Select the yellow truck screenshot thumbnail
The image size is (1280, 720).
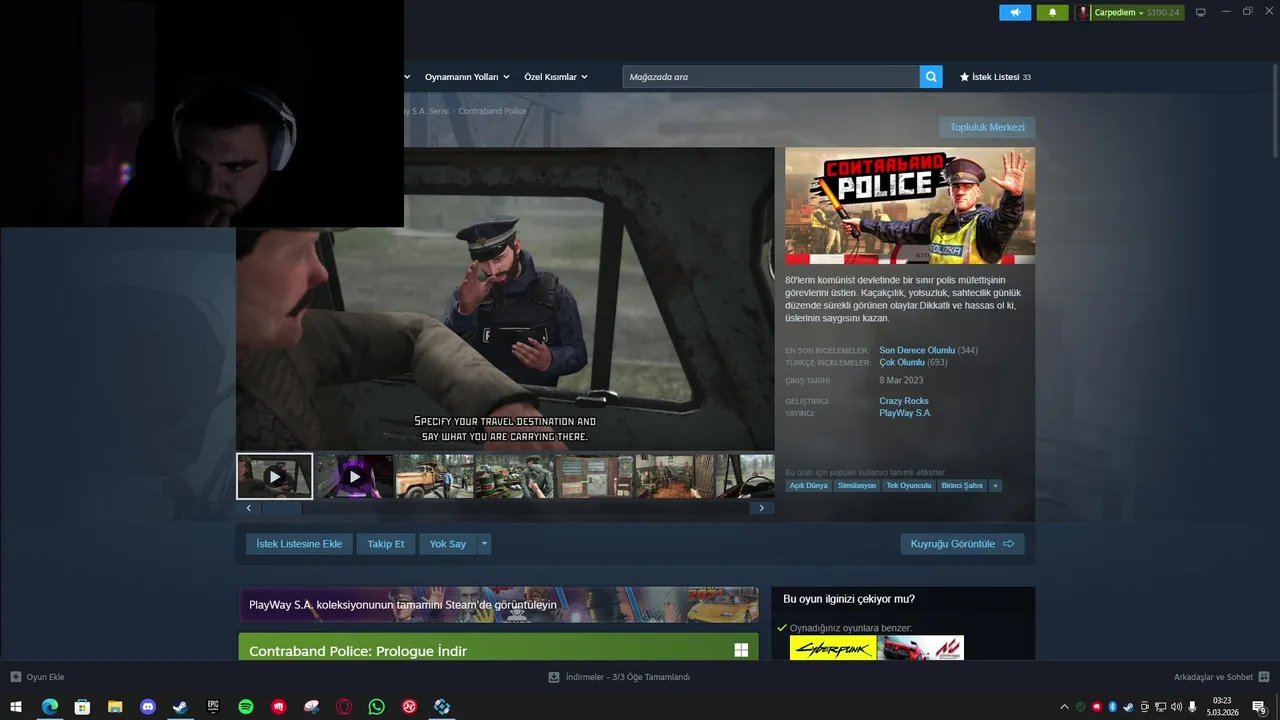pos(435,476)
